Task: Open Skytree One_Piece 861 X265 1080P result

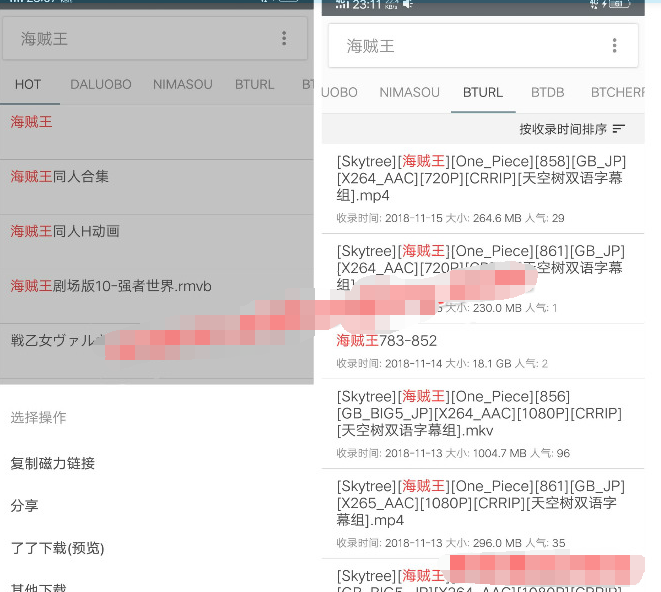Action: pyautogui.click(x=483, y=514)
